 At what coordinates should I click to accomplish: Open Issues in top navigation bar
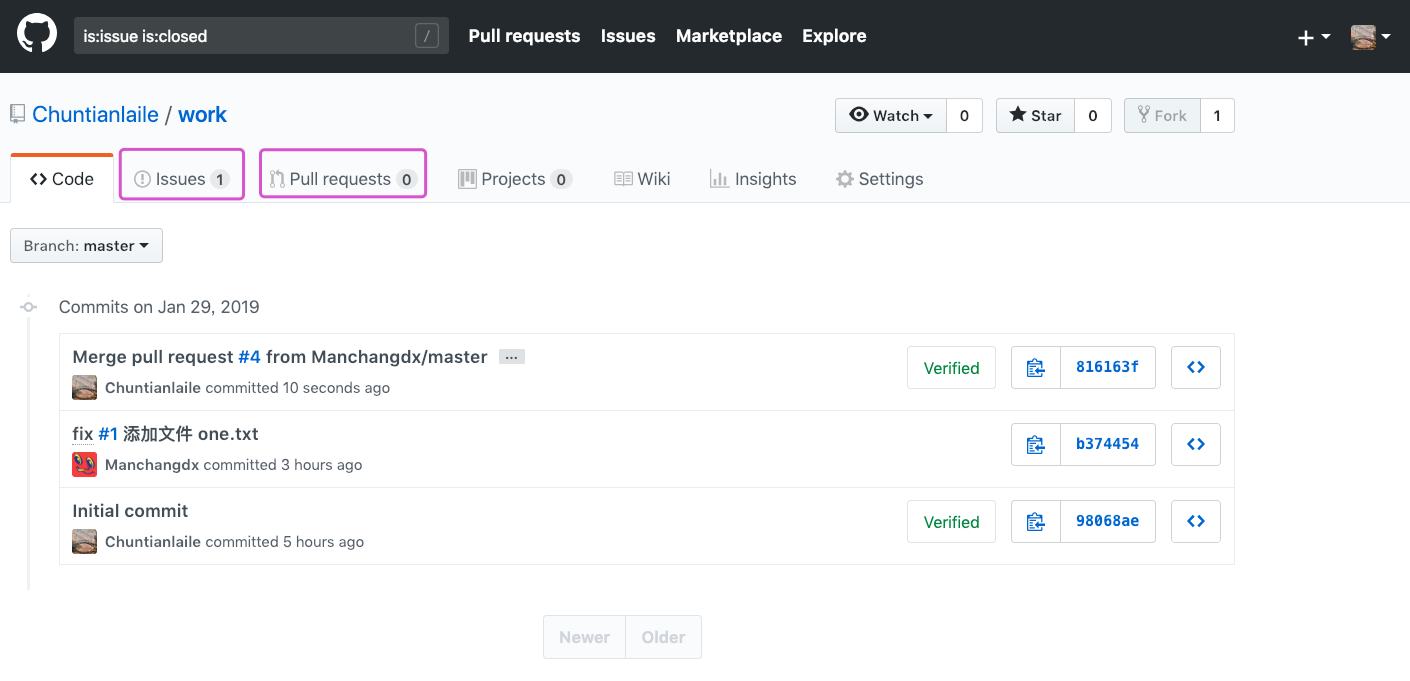628,36
